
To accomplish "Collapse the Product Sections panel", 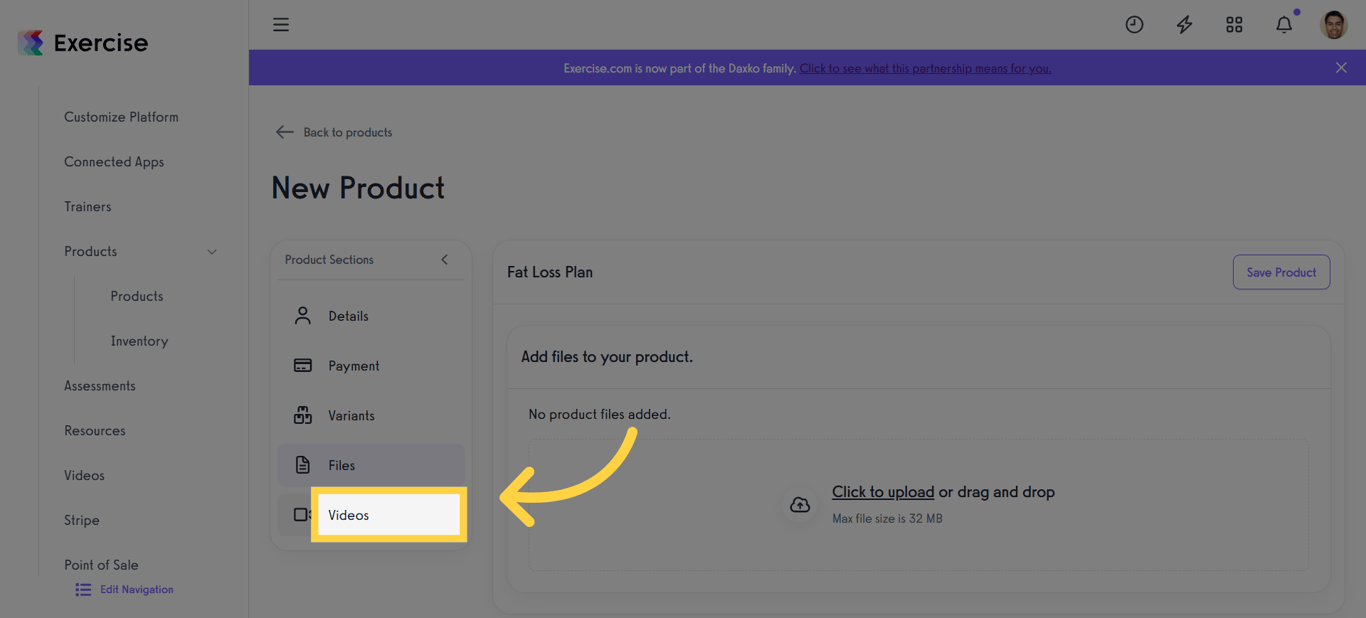I will tap(444, 259).
